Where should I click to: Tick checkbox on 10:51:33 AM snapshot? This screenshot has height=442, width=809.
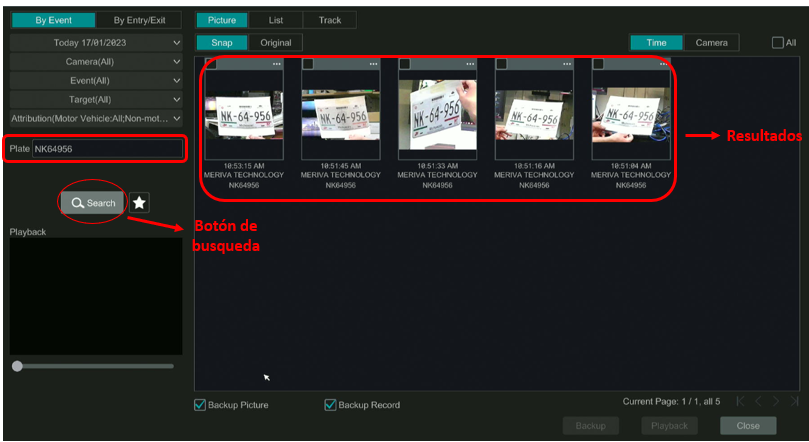[x=405, y=64]
